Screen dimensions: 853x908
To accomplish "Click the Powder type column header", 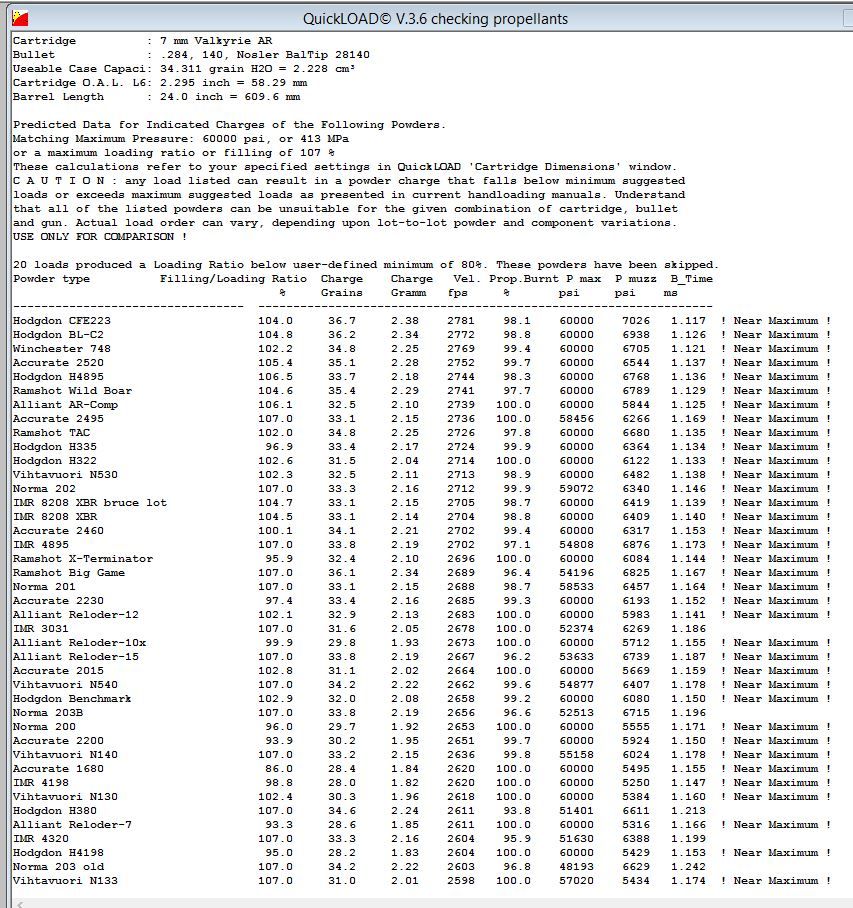I will [x=51, y=279].
